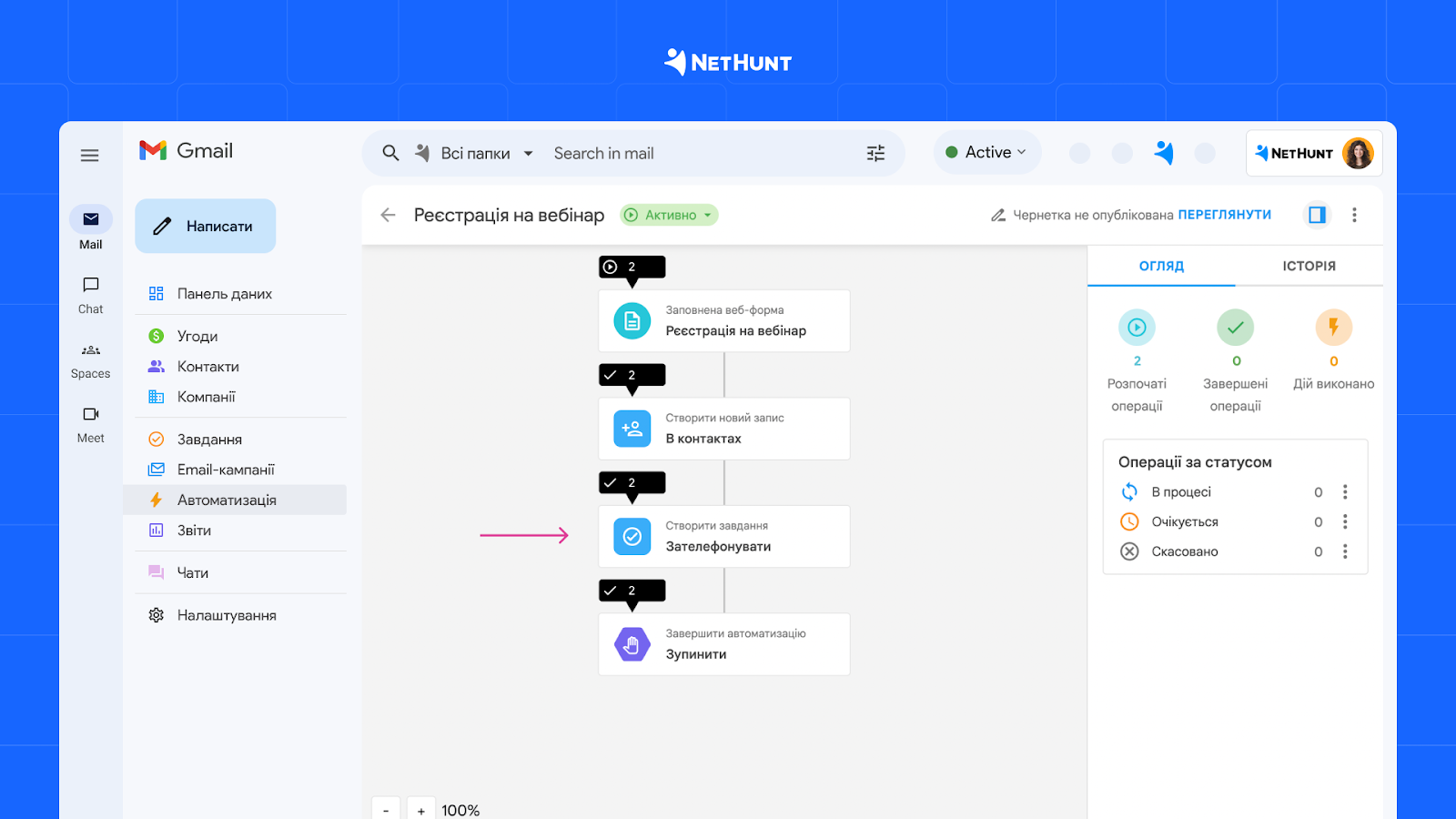Toggle the side panel layout icon
Viewport: 1456px width, 819px height.
[1317, 215]
